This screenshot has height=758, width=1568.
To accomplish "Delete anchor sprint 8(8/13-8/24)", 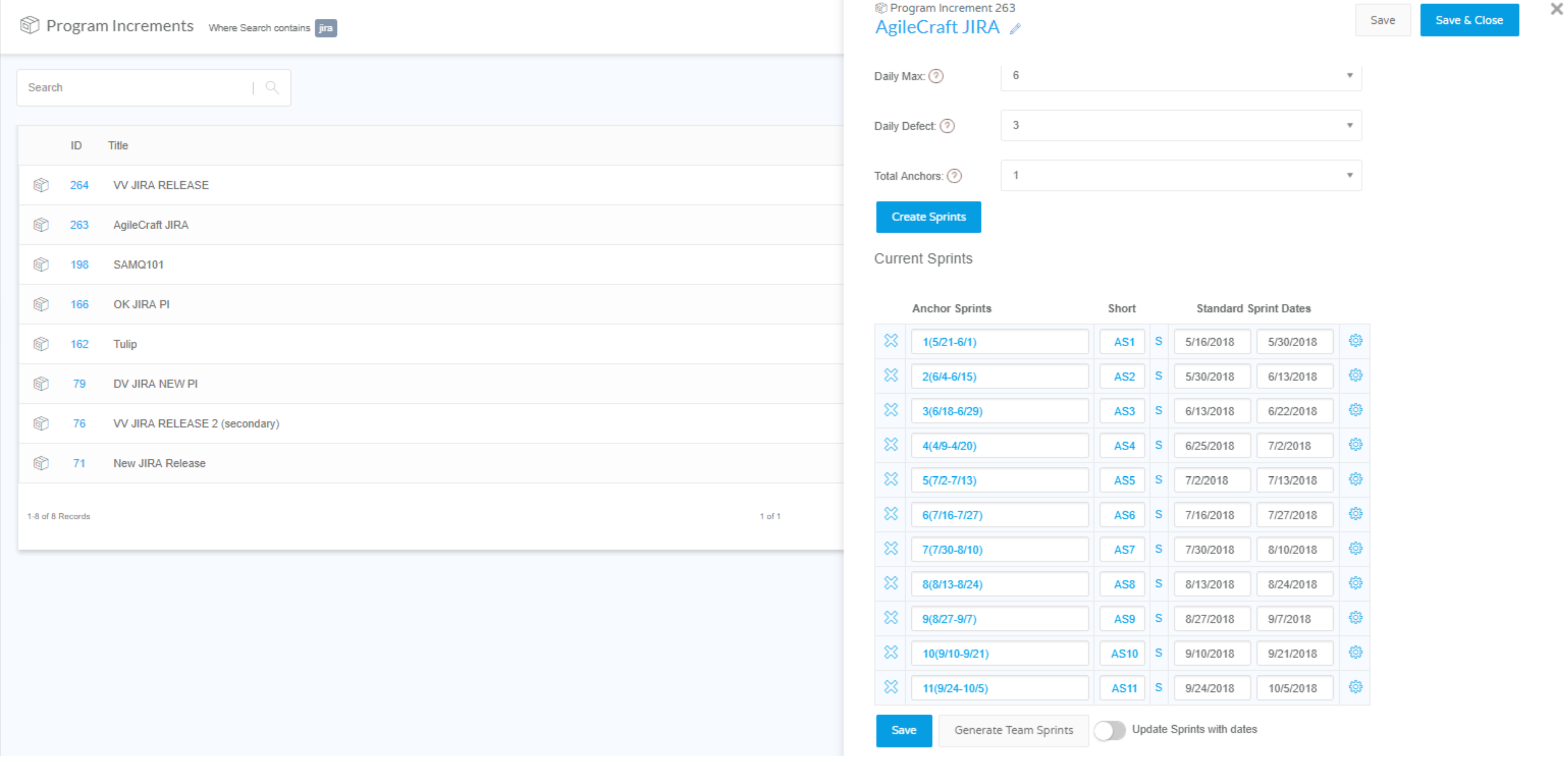I will [x=890, y=584].
